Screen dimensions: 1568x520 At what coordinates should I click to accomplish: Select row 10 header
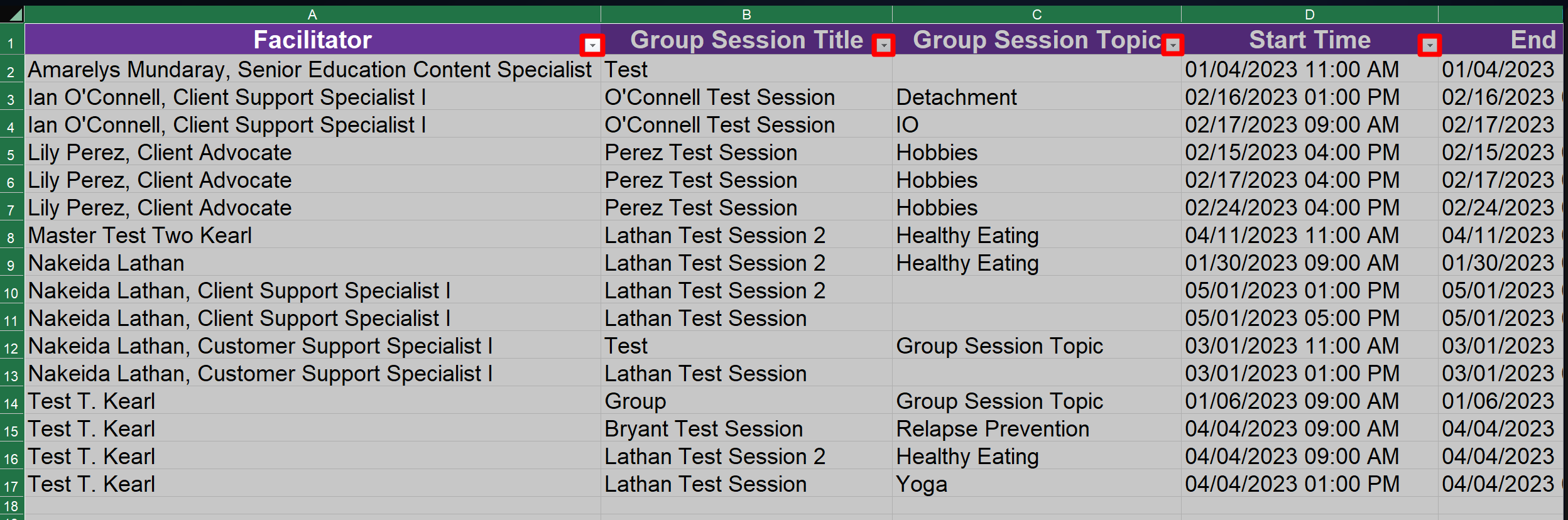point(11,293)
